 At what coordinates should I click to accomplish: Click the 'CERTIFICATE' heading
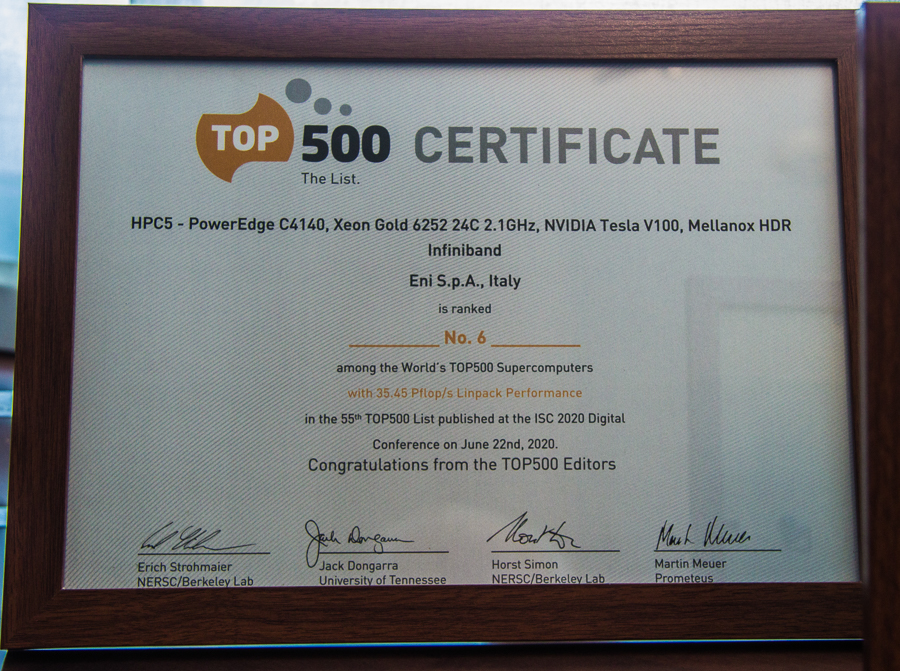[567, 146]
